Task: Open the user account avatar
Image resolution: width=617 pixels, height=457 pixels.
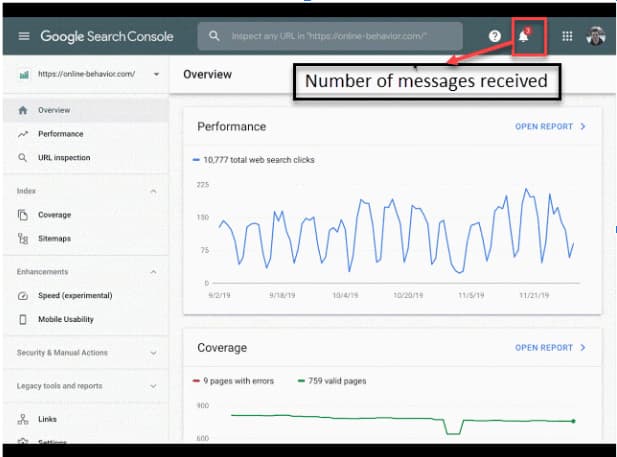Action: 595,36
